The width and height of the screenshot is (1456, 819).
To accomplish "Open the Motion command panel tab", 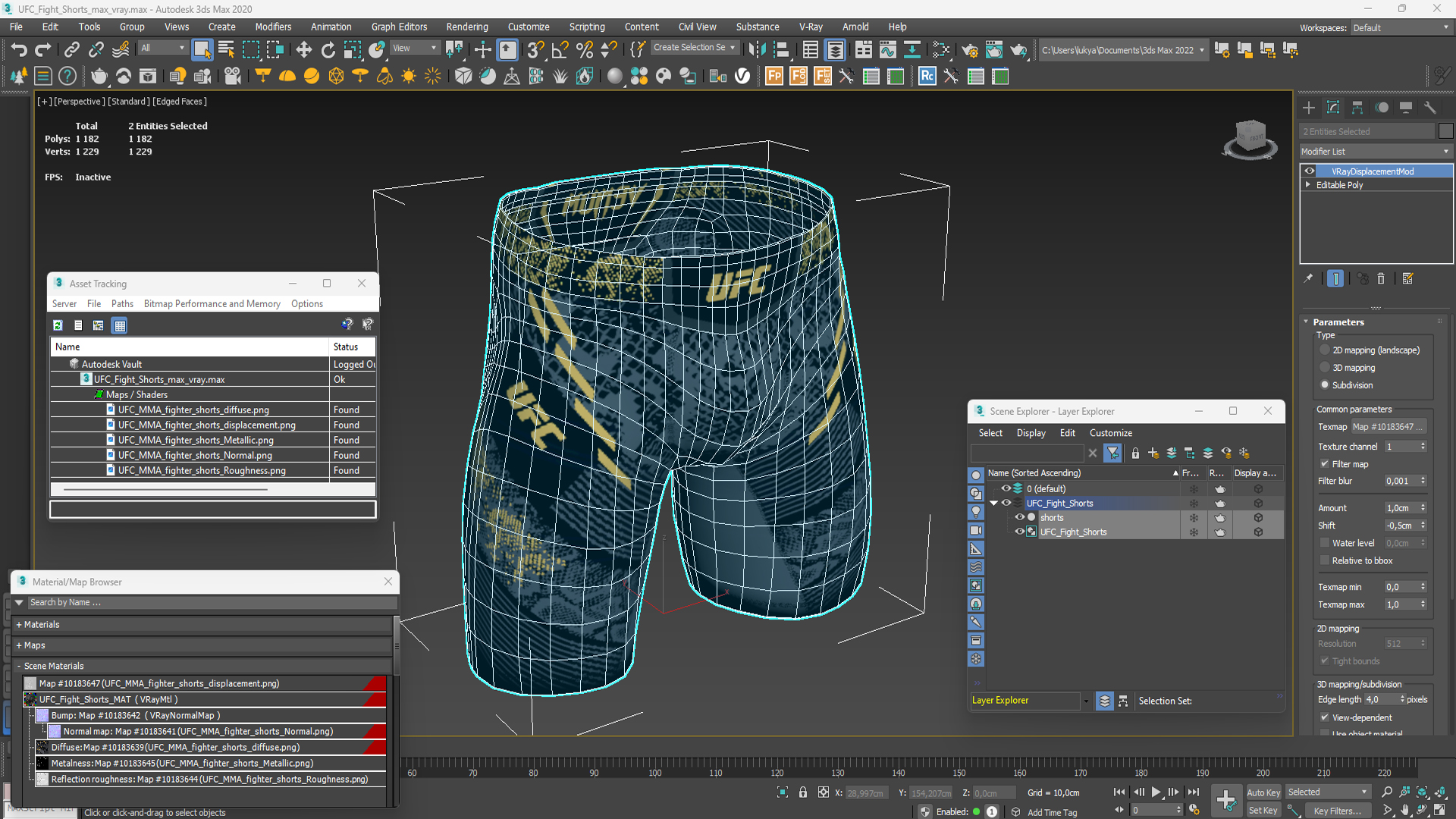I will (x=1382, y=108).
